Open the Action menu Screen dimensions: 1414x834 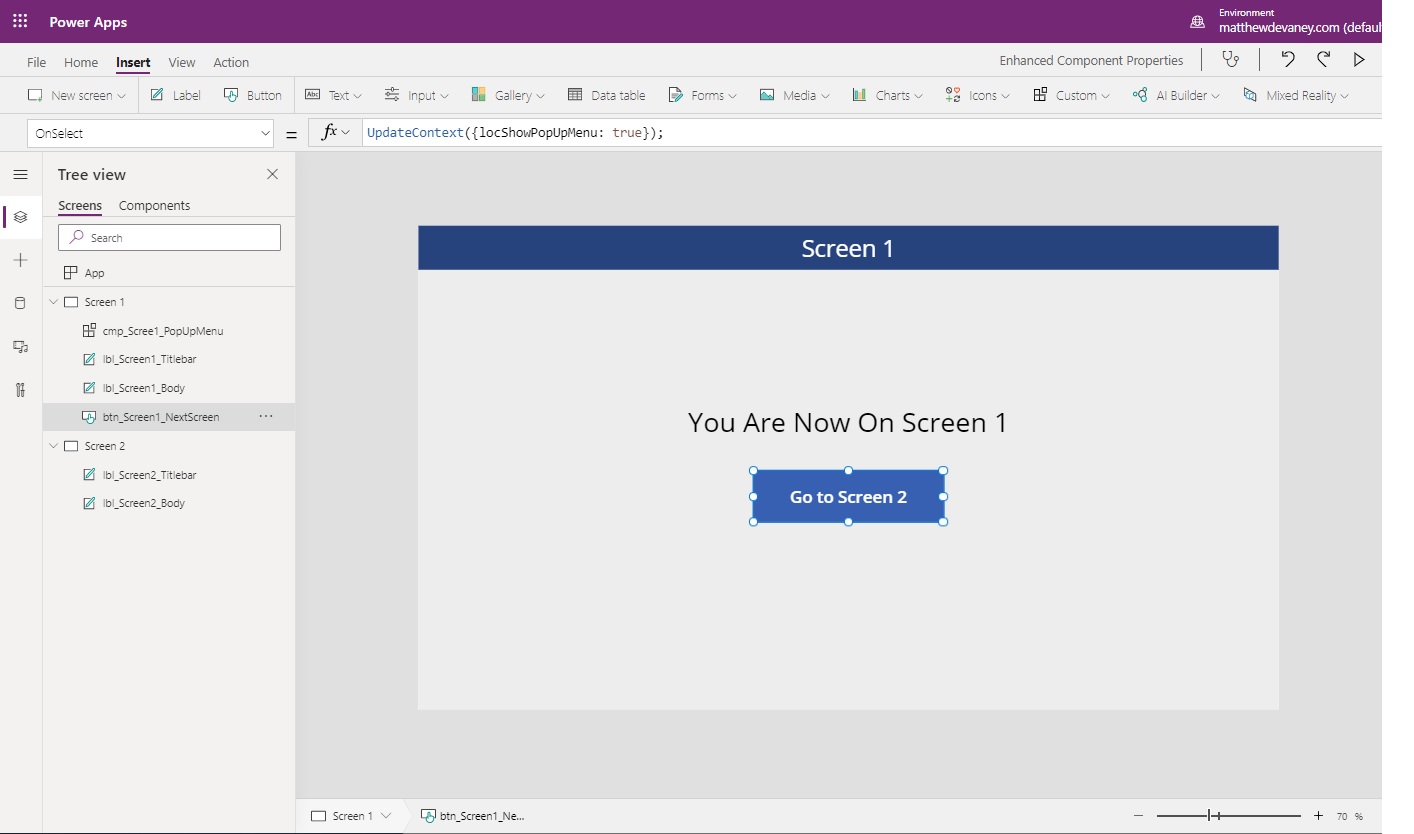231,62
